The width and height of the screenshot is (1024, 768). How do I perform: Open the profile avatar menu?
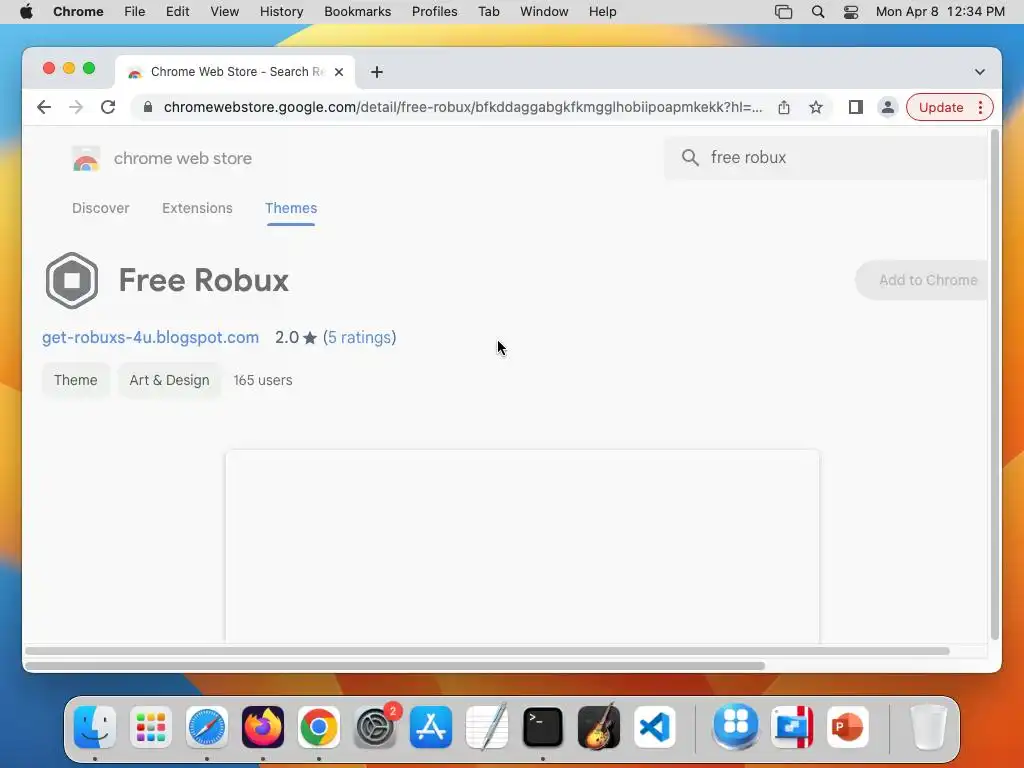888,107
